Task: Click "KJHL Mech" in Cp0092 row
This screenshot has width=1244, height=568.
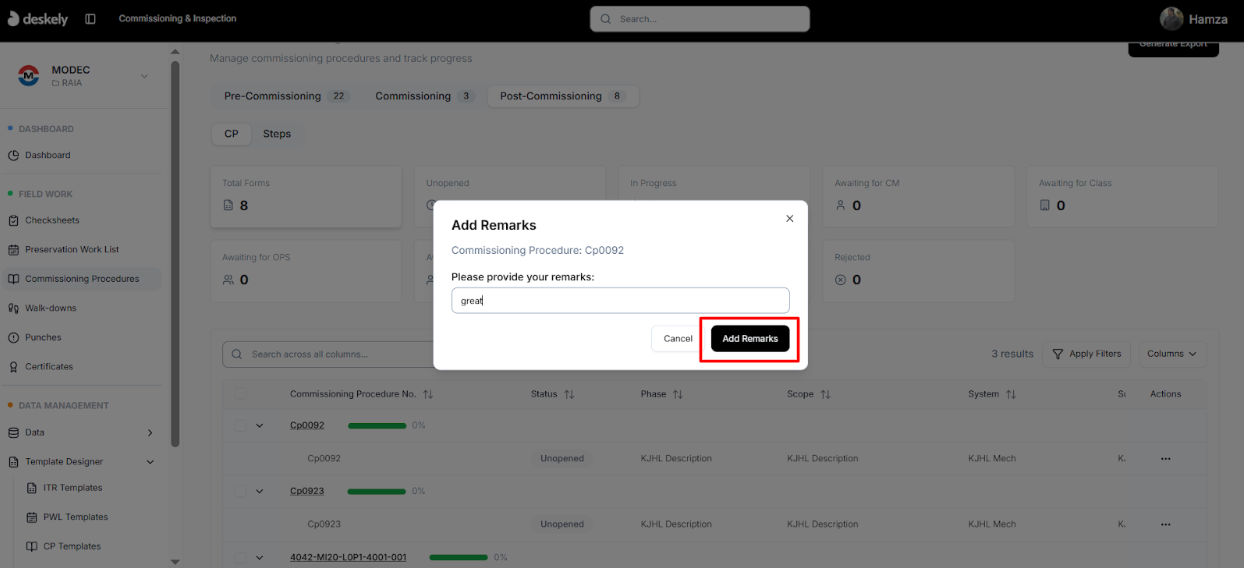Action: tap(992, 459)
